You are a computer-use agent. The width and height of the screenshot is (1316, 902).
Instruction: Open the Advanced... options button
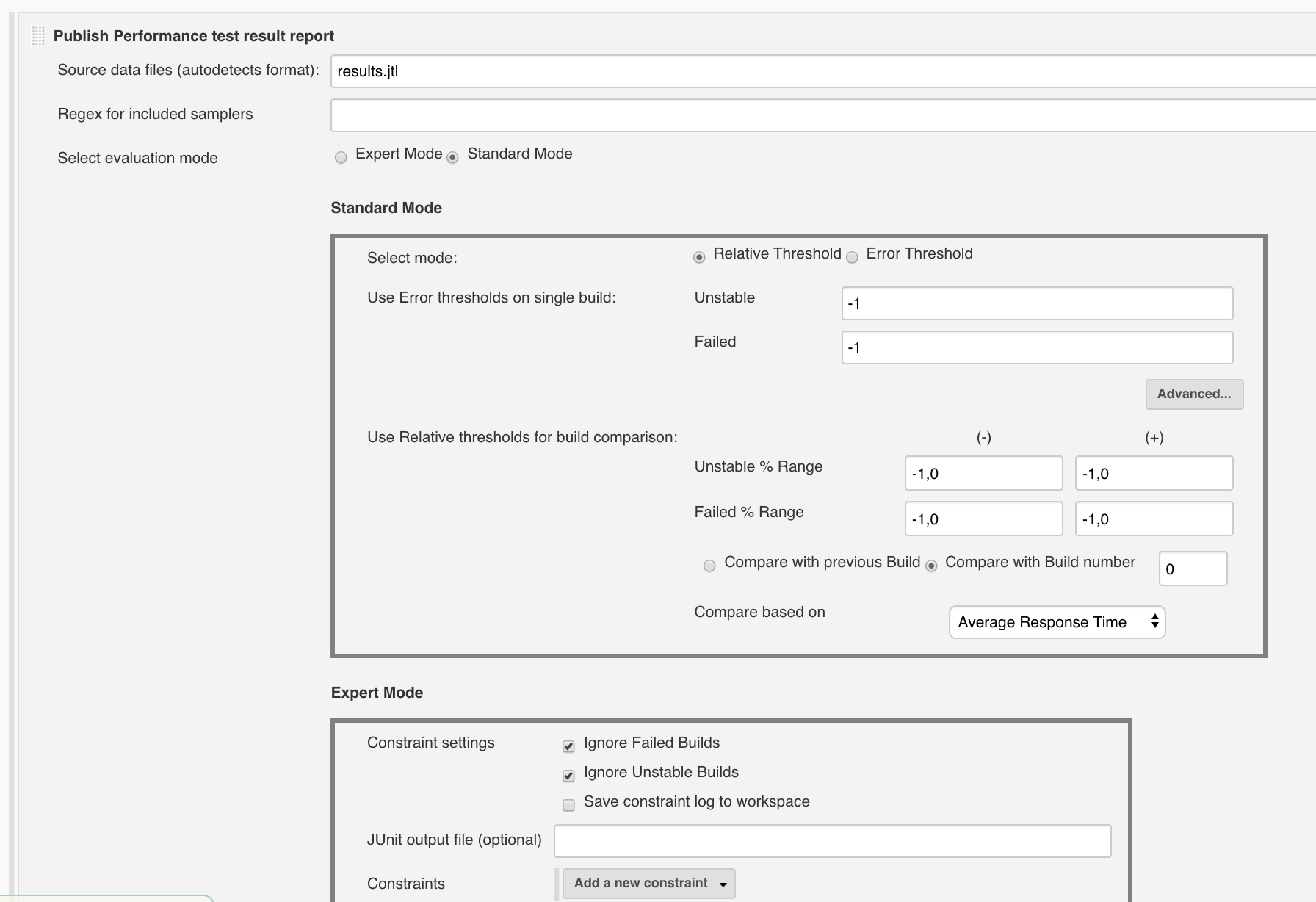click(1194, 394)
